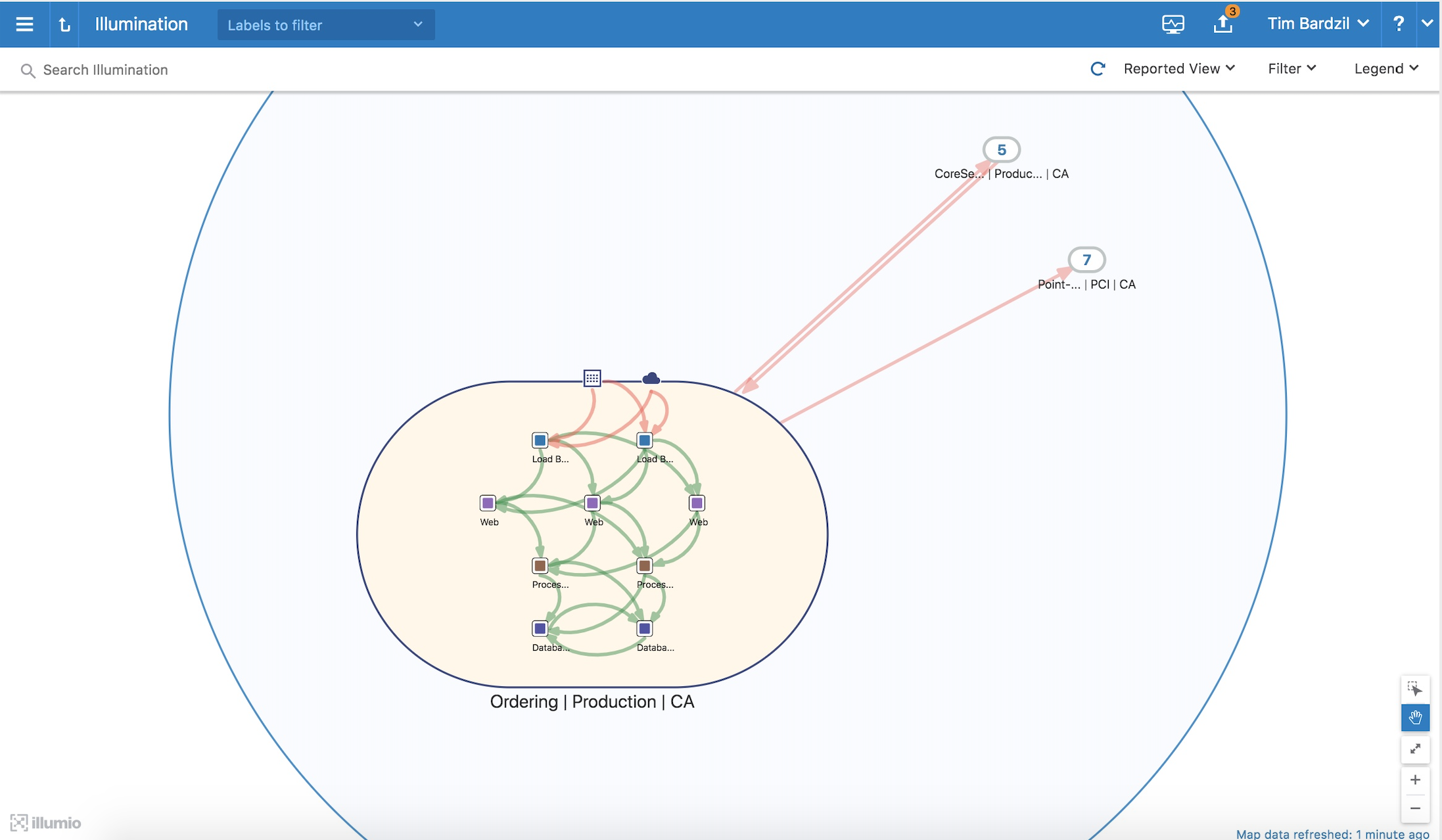Click the CoreServices group node labeled 5

1001,150
